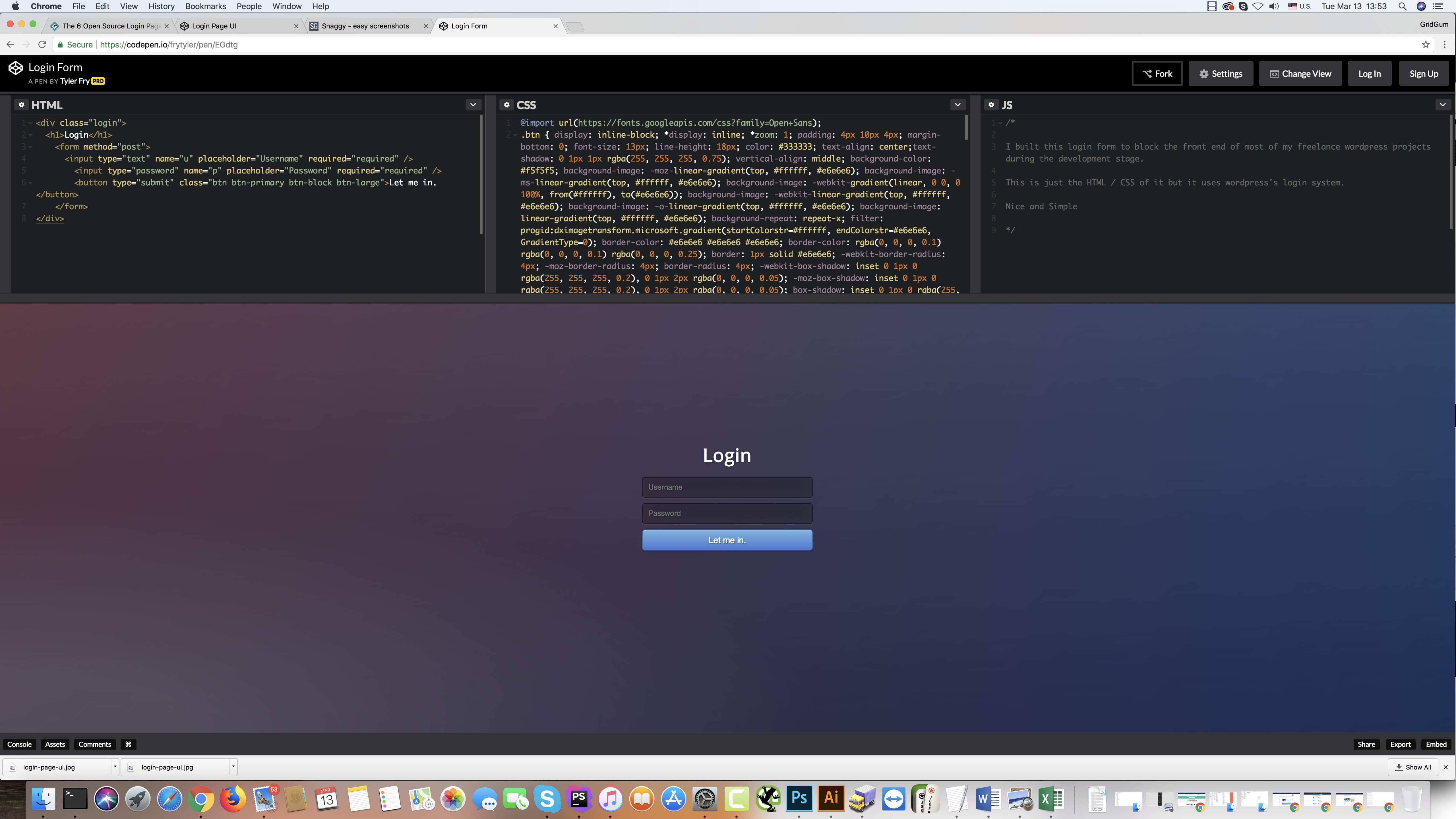The image size is (1456, 819).
Task: Open Notification Center in the menu bar
Action: pos(1438,6)
